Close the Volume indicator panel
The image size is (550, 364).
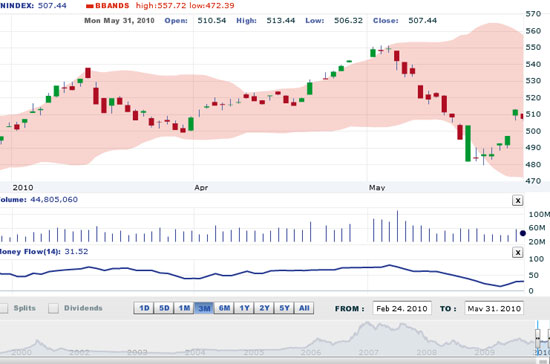pos(517,201)
